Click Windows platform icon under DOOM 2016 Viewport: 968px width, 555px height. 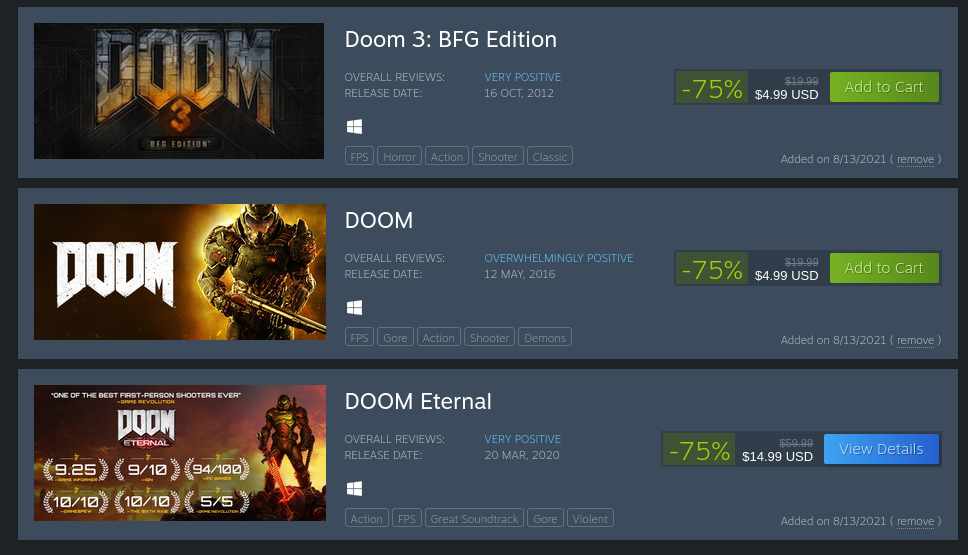354,307
